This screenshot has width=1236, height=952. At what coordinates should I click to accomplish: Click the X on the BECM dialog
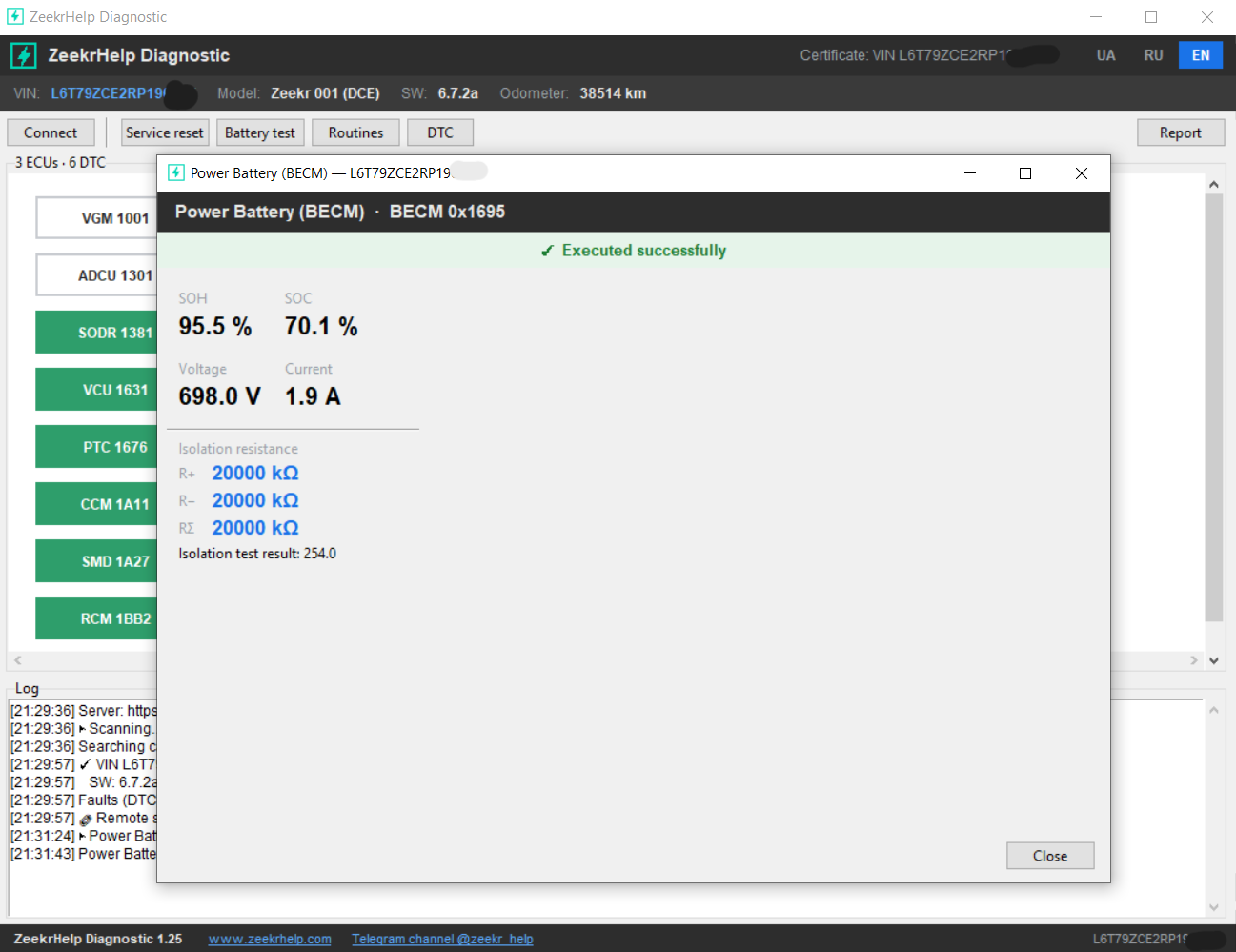pos(1082,173)
